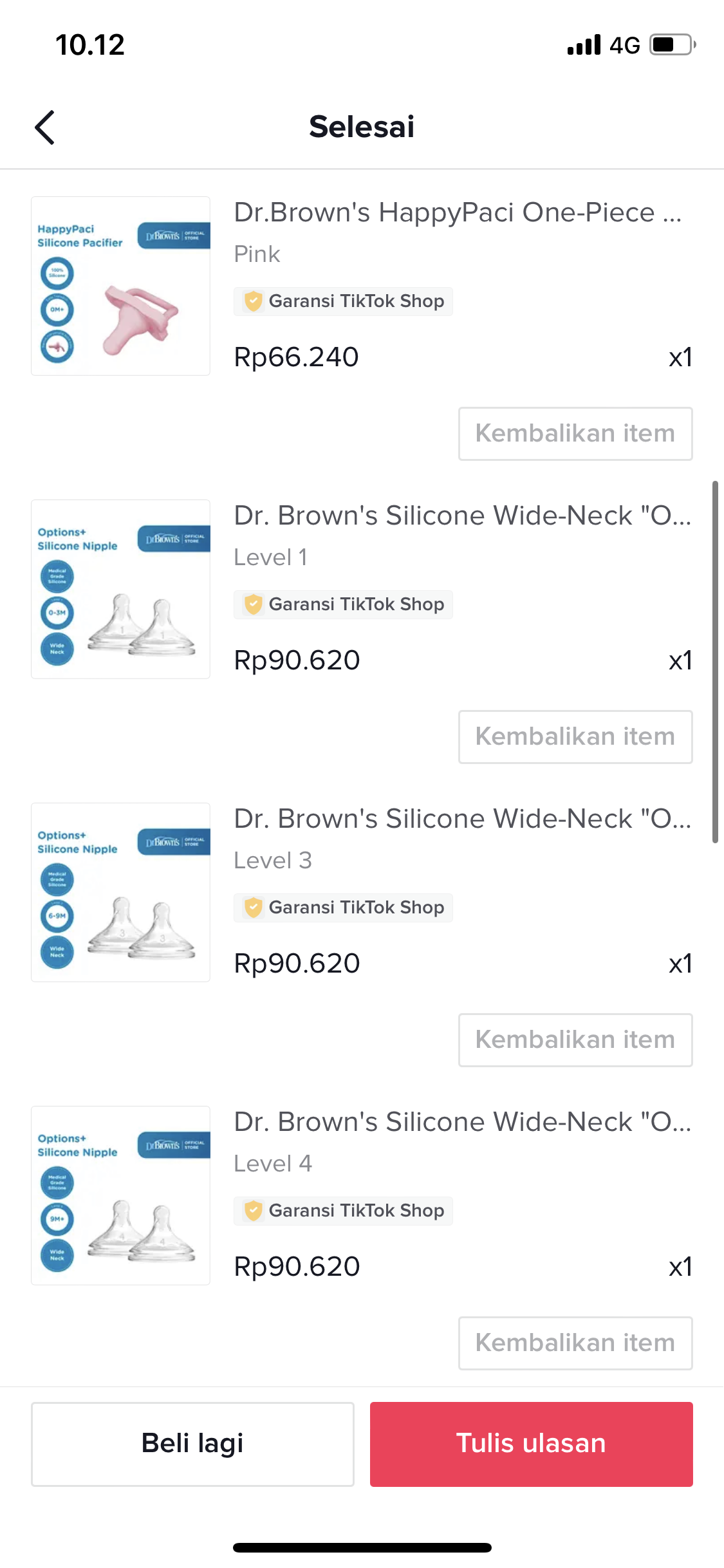724x1568 pixels.
Task: Tap shield icon on HappyPaci guarantee badge
Action: [254, 301]
